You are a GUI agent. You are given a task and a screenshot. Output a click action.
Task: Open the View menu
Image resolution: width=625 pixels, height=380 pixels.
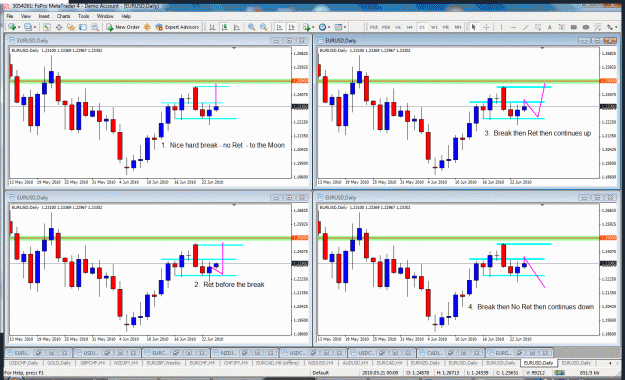(26, 16)
